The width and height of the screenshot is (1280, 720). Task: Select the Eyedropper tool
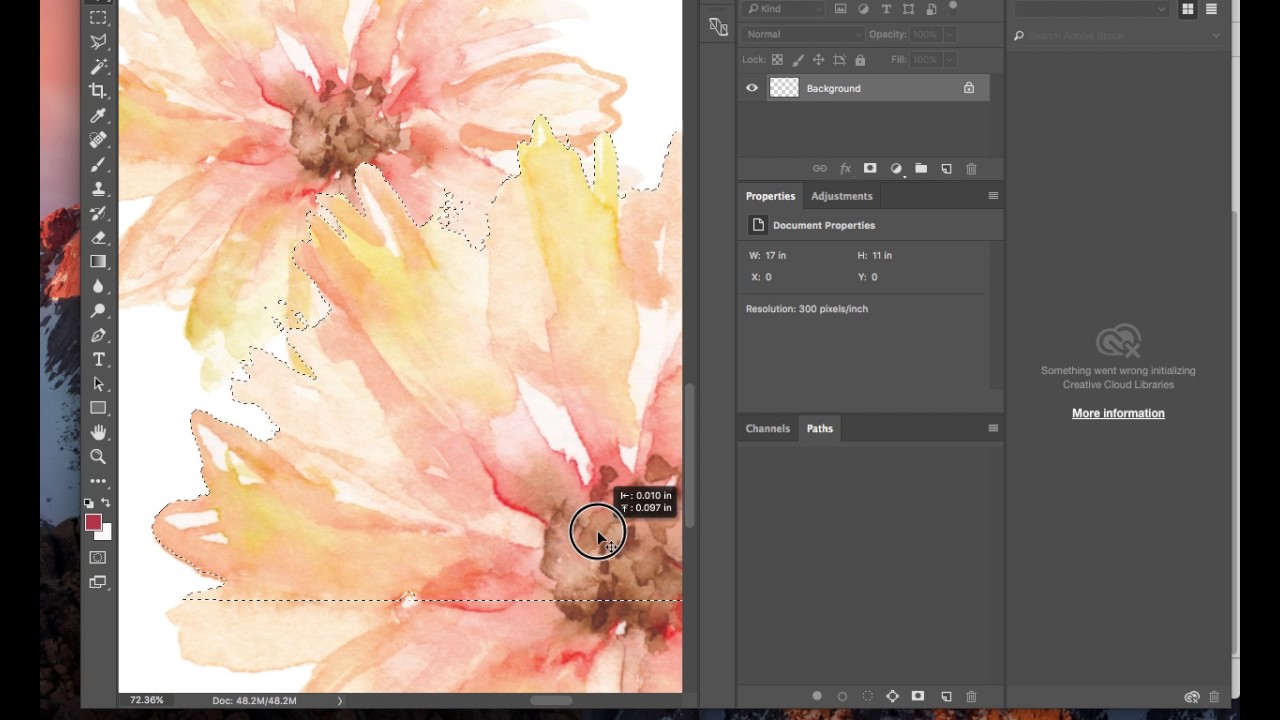pos(98,116)
